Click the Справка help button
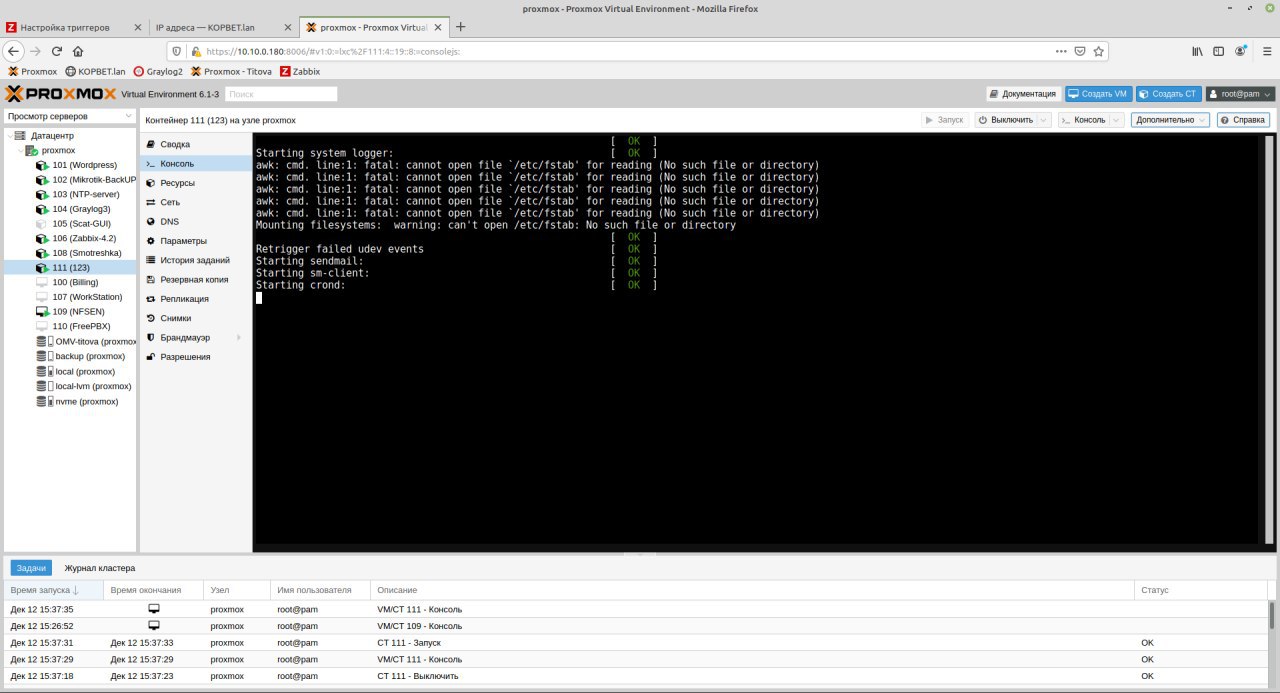1280x693 pixels. [1243, 120]
